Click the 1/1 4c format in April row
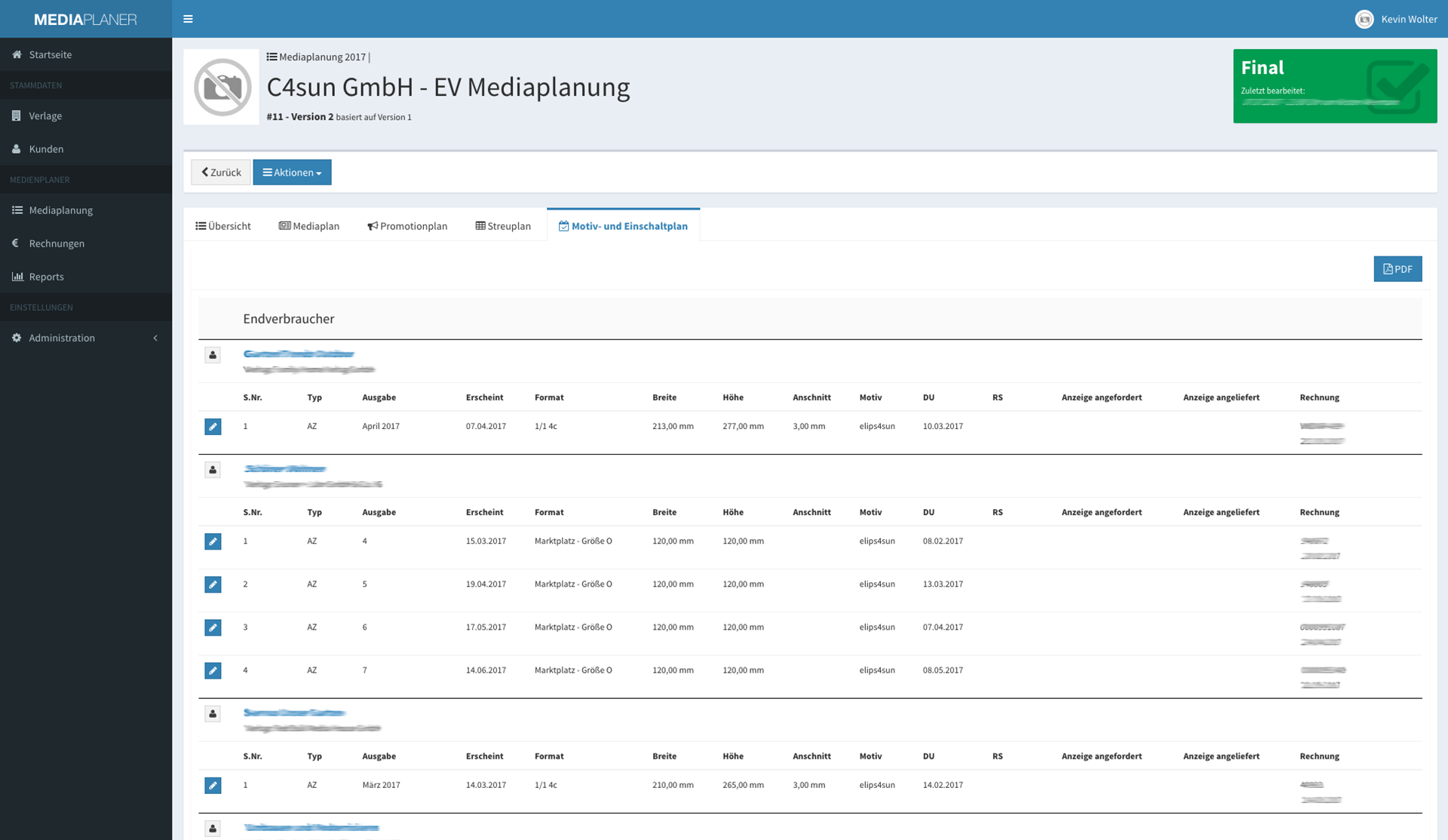The image size is (1448, 840). point(545,426)
